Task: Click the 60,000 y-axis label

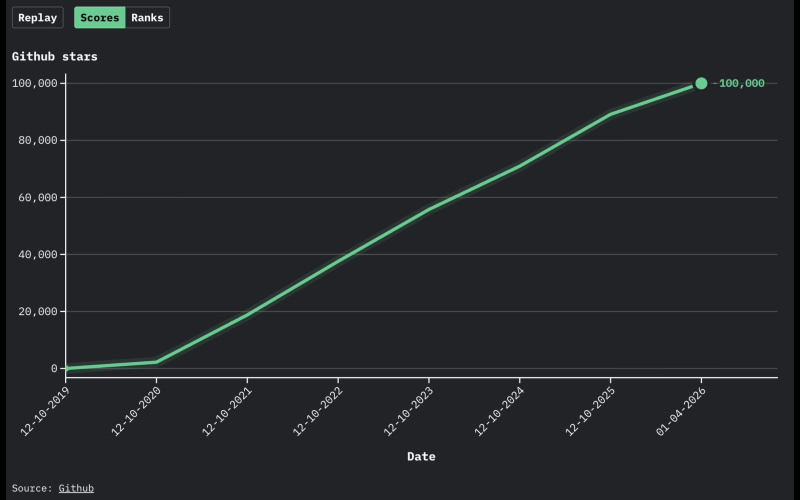Action: 35,198
